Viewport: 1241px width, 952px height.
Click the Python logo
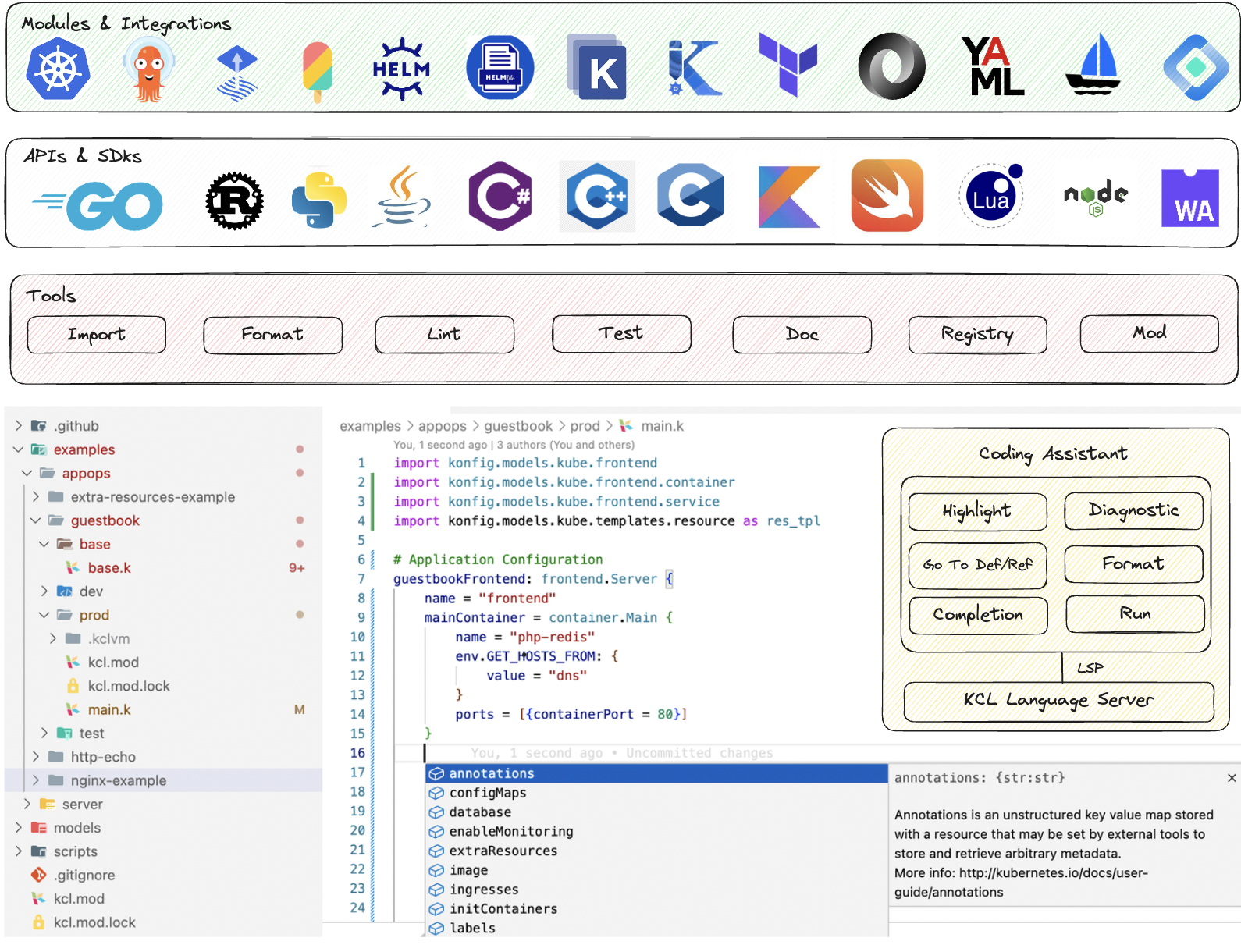pos(318,201)
